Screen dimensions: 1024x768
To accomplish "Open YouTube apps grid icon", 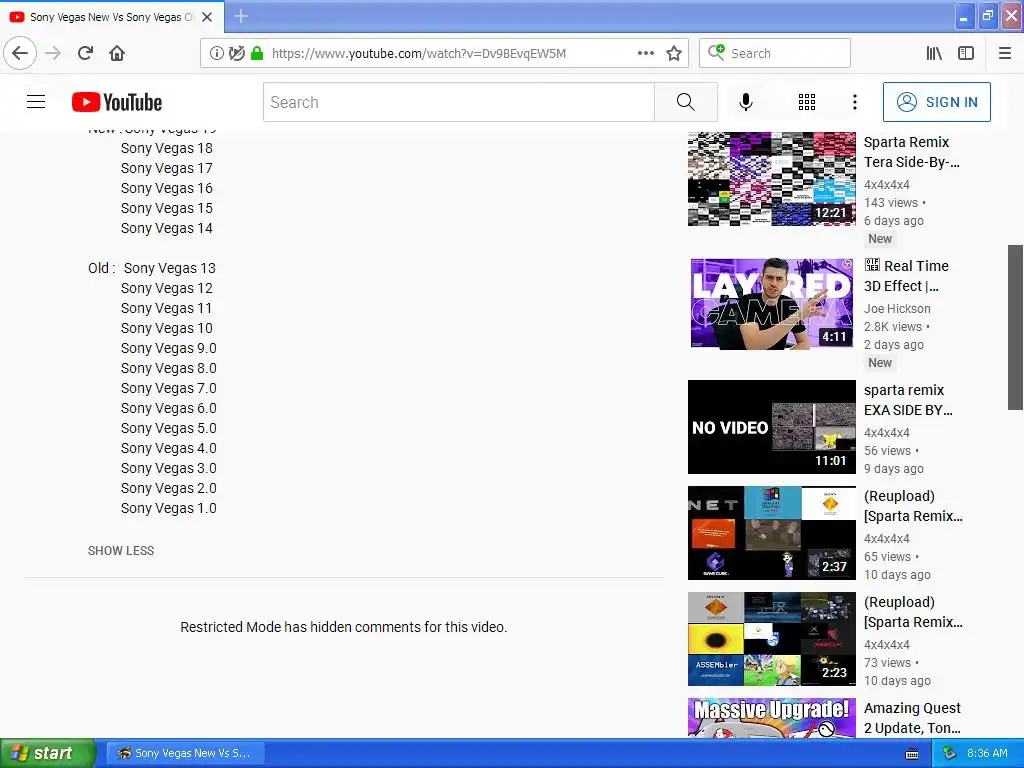I will (x=807, y=102).
